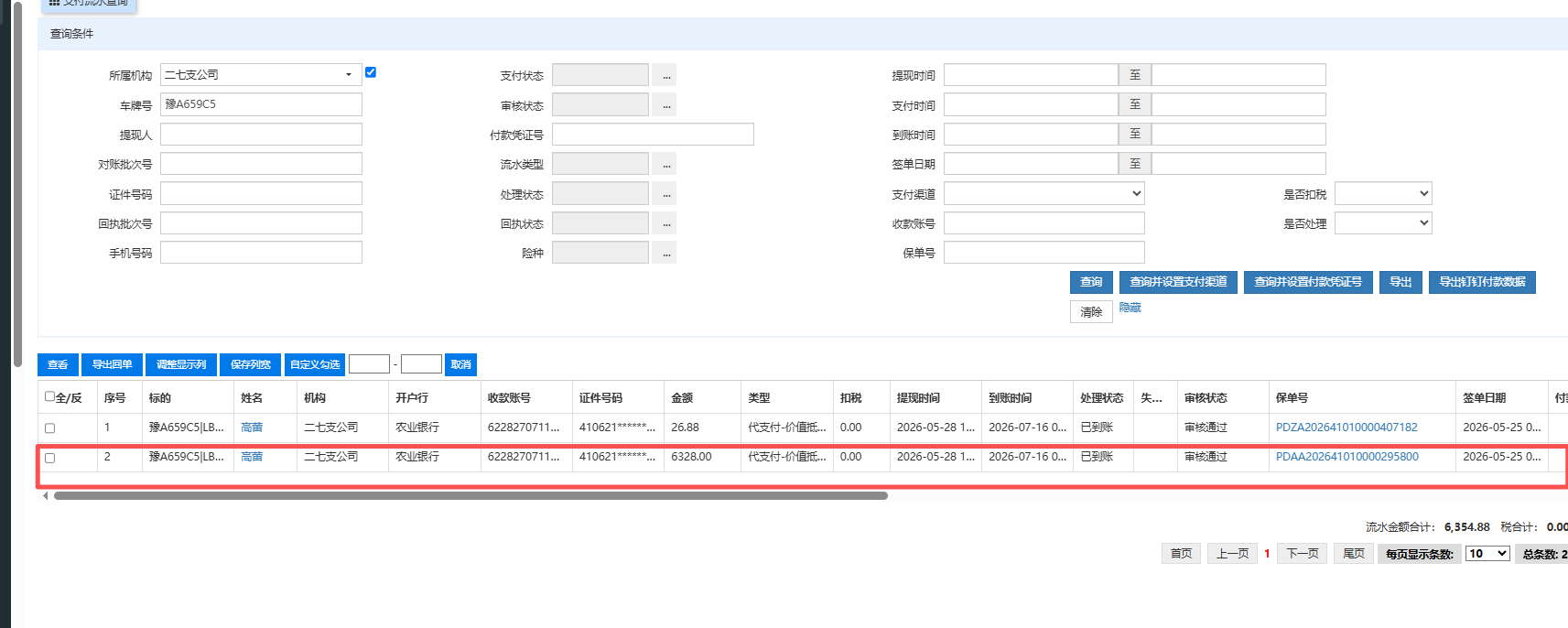This screenshot has width=1568, height=628.
Task: Select the checkbox for row 2
Action: 49,458
